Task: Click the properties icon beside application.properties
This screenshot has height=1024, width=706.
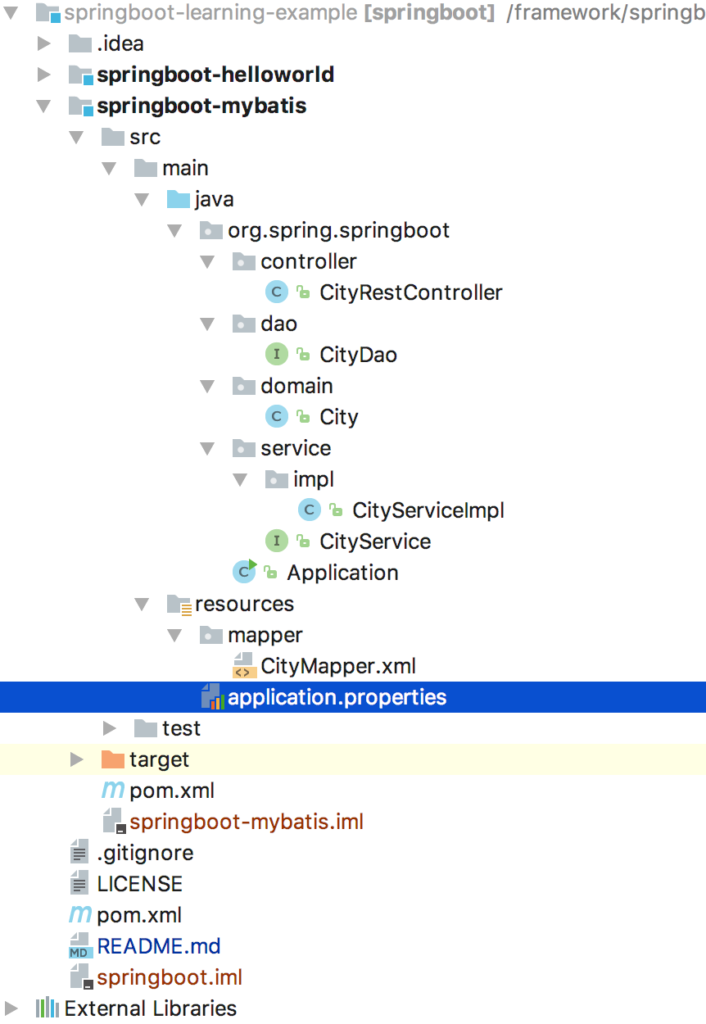Action: click(x=210, y=697)
